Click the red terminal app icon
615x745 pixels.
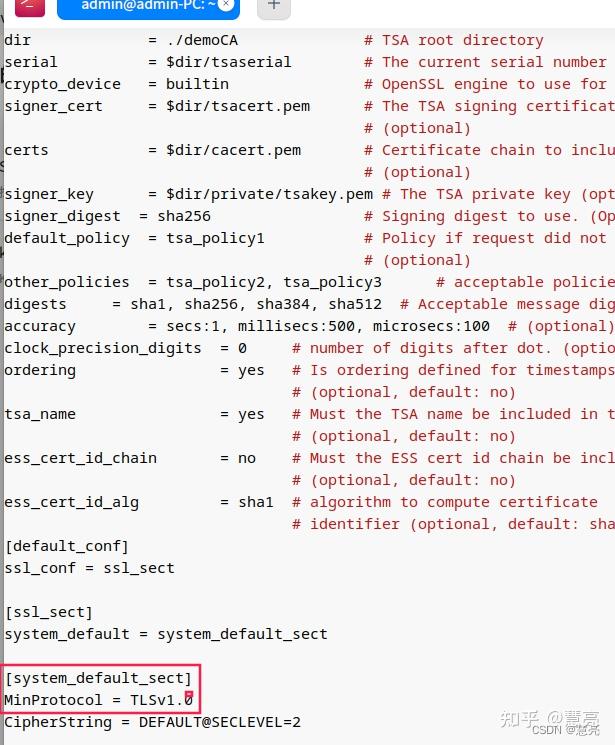click(x=30, y=7)
